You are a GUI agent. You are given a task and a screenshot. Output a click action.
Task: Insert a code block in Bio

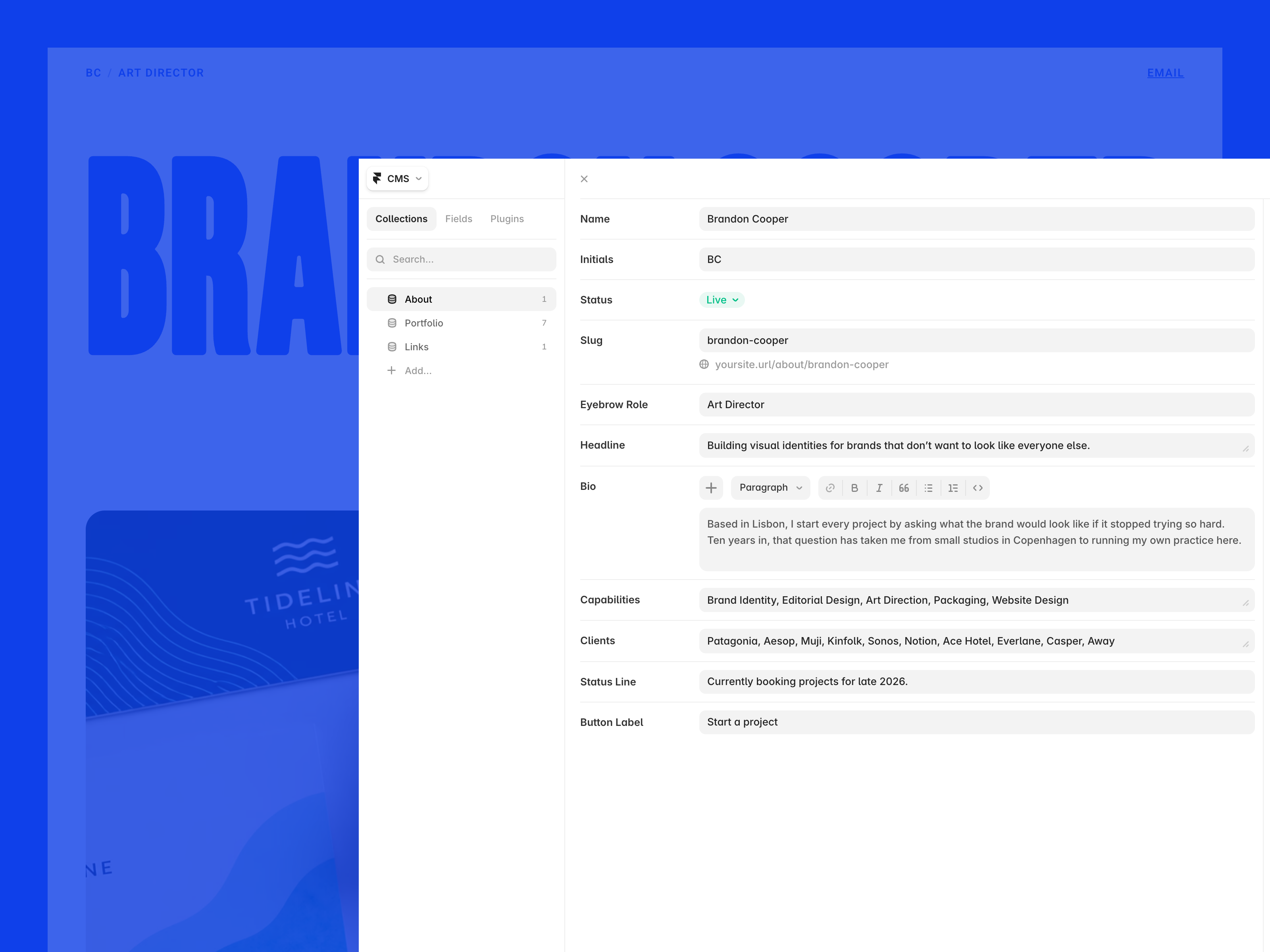(x=978, y=488)
